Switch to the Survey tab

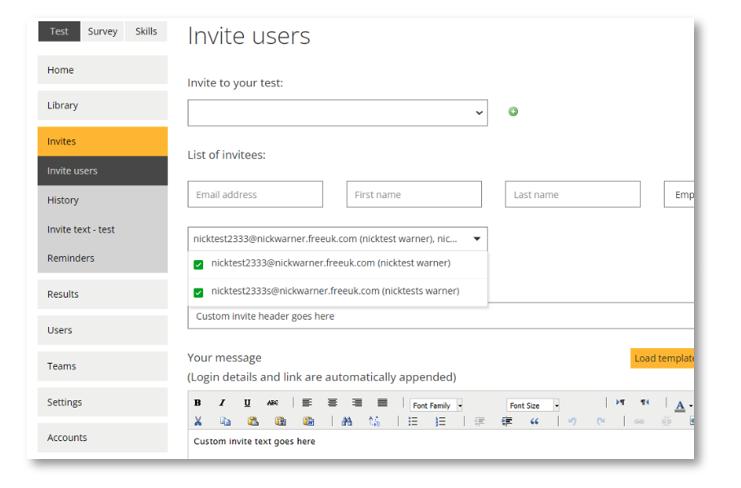click(103, 31)
